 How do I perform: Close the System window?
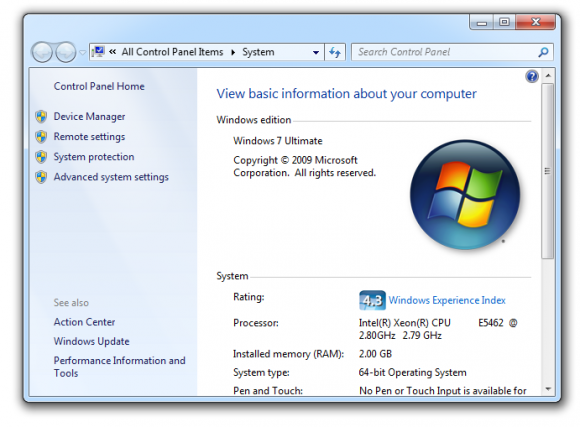[535, 22]
